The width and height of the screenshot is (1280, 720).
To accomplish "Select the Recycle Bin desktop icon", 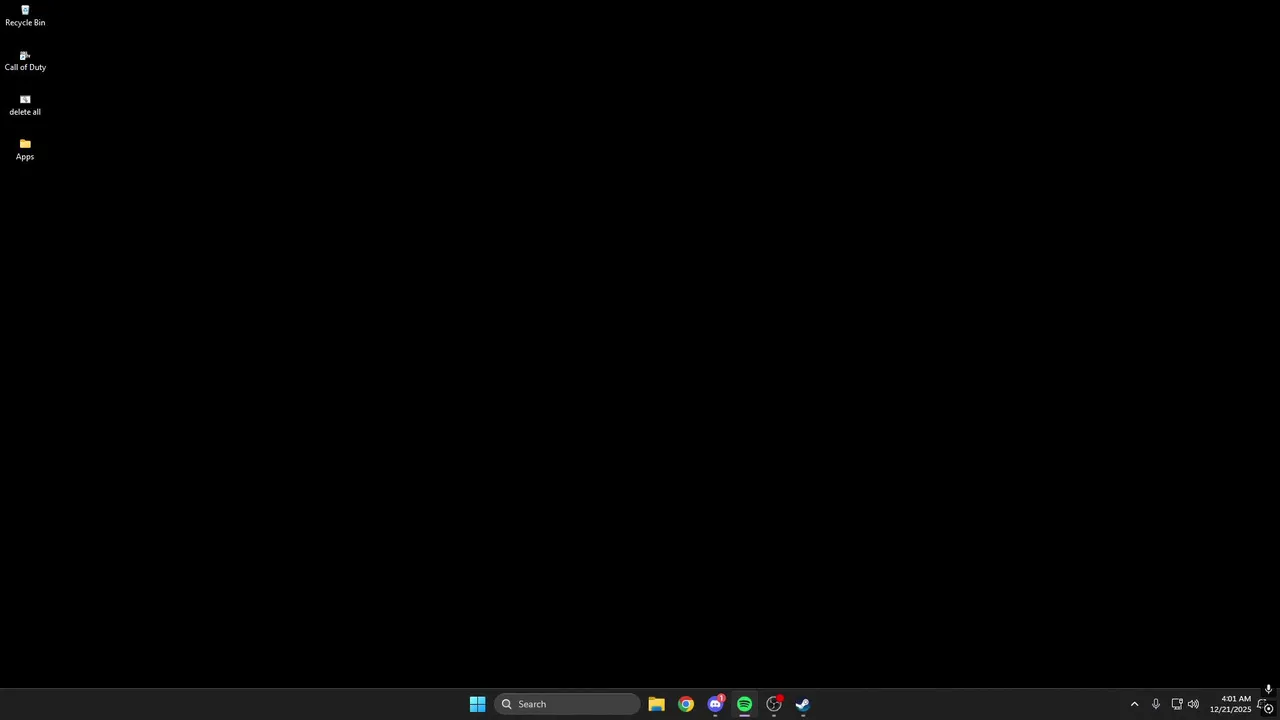I will pyautogui.click(x=25, y=16).
